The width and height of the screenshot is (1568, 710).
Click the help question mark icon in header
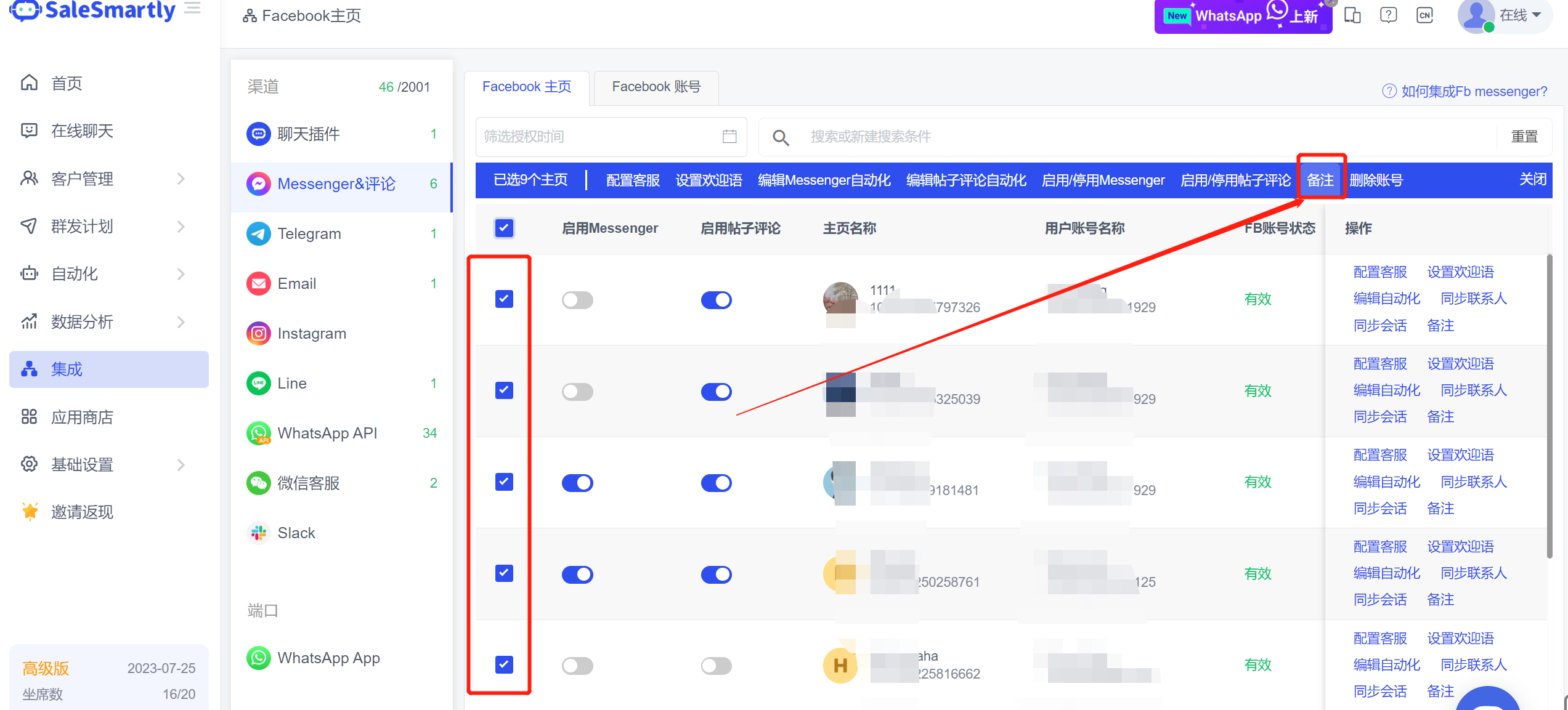click(1388, 15)
